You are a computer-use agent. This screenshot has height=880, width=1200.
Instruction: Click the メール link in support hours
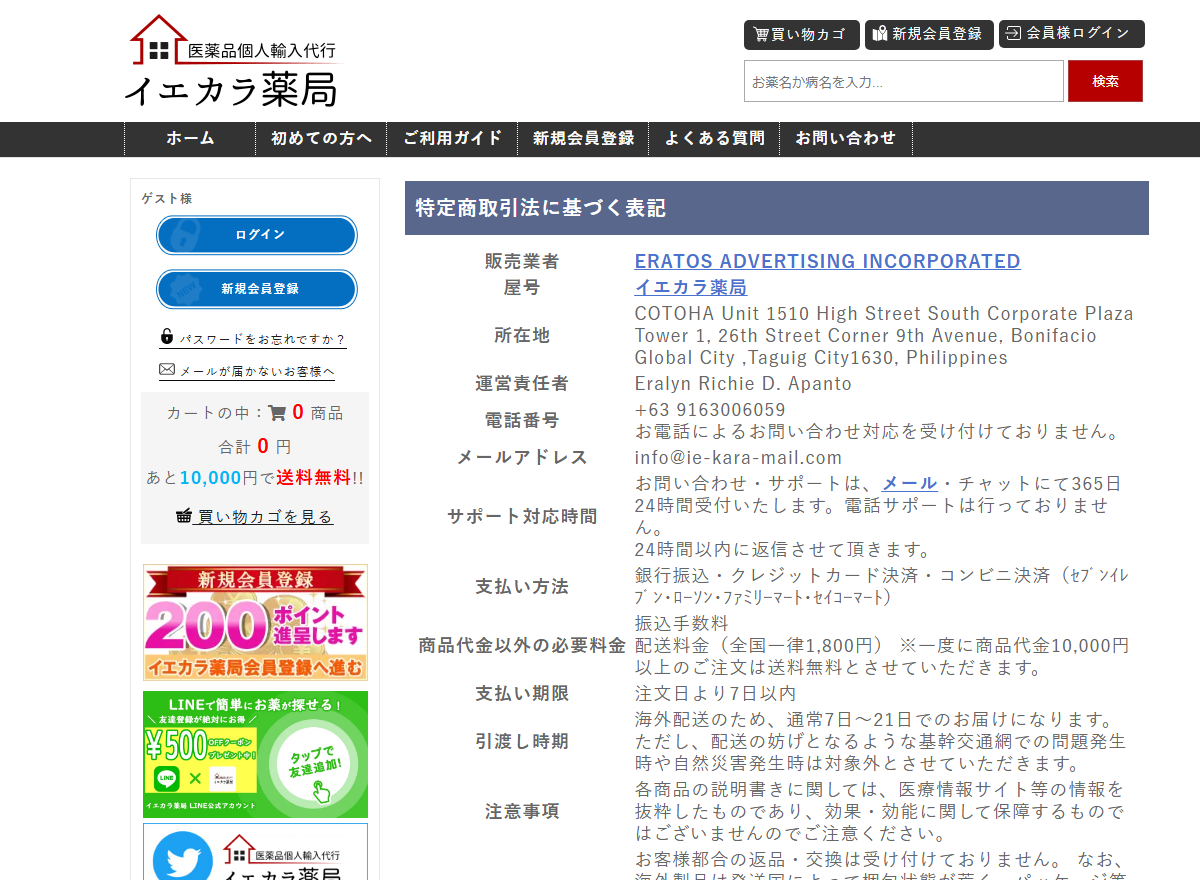909,483
